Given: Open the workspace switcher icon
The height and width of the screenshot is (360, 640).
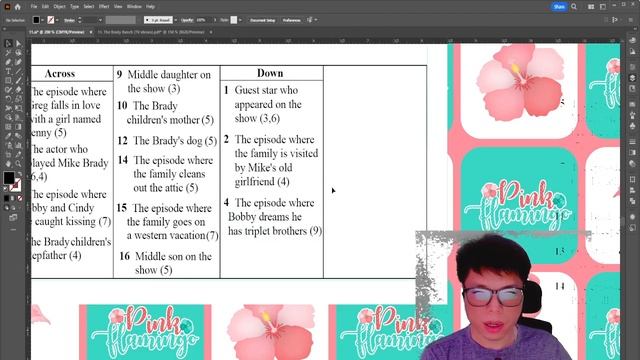Looking at the screenshot, I should pyautogui.click(x=603, y=7).
